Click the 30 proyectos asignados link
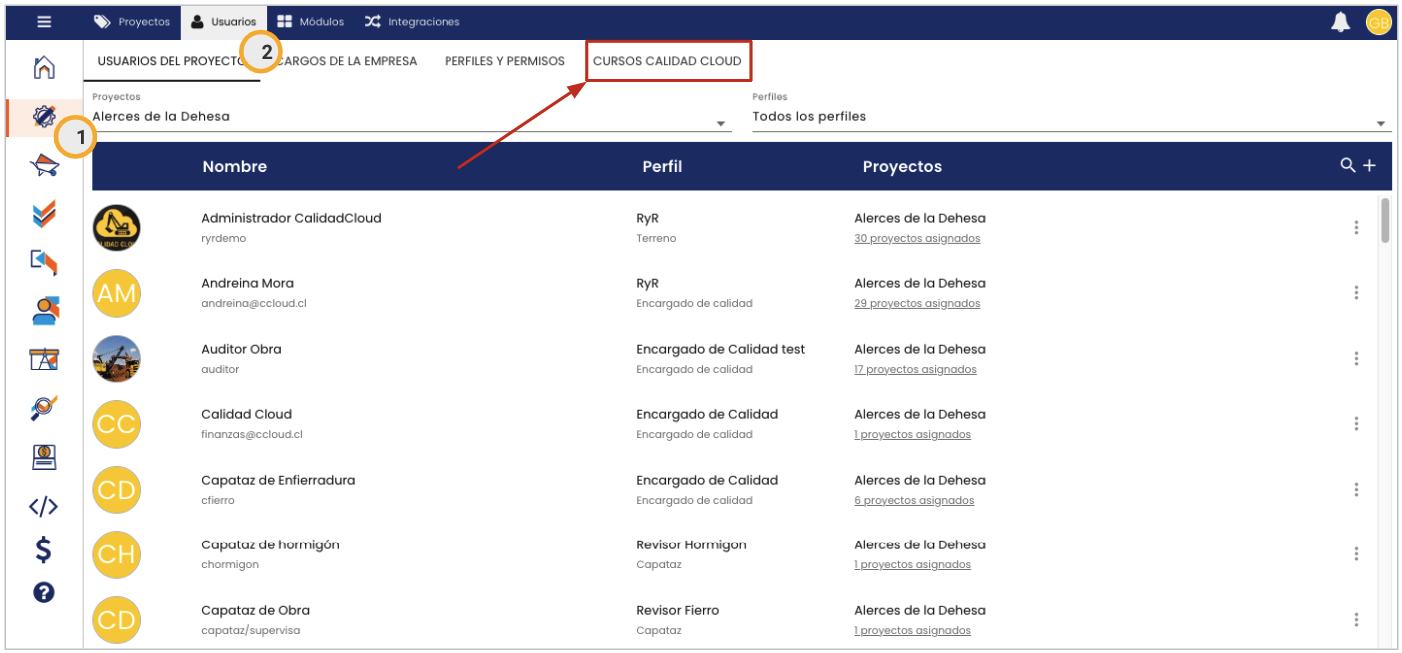The image size is (1402, 653). click(917, 239)
